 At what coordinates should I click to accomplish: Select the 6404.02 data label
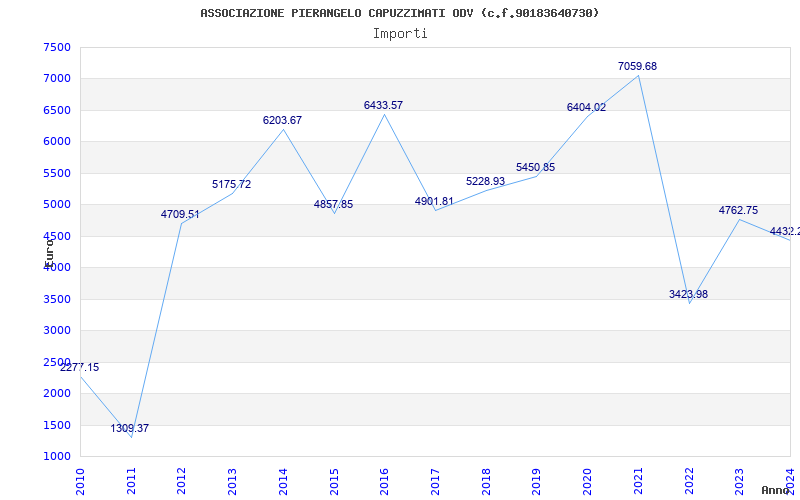click(586, 107)
